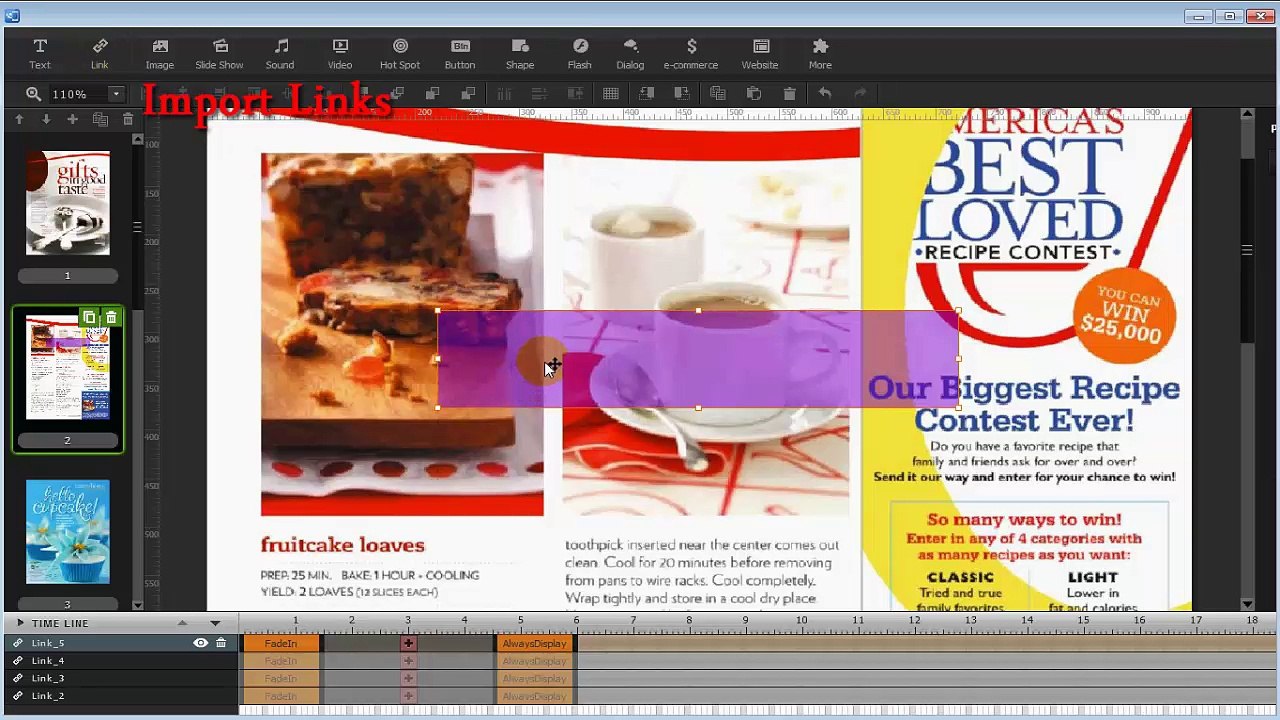Screen dimensions: 1280x720
Task: Click the purple link area on canvas
Action: tap(698, 359)
